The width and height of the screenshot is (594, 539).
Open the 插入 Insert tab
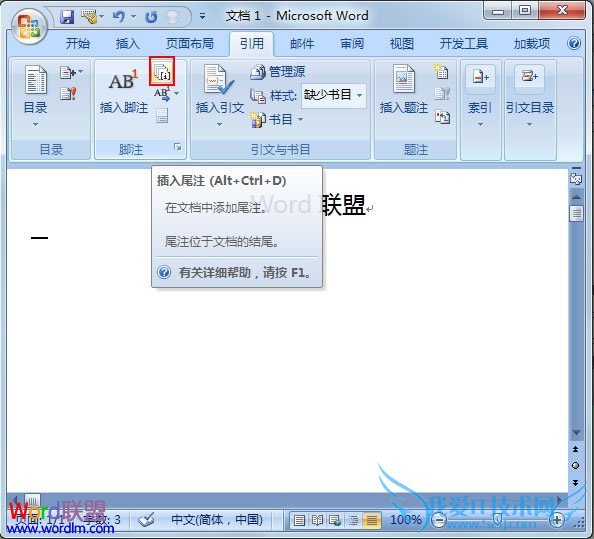tap(128, 44)
